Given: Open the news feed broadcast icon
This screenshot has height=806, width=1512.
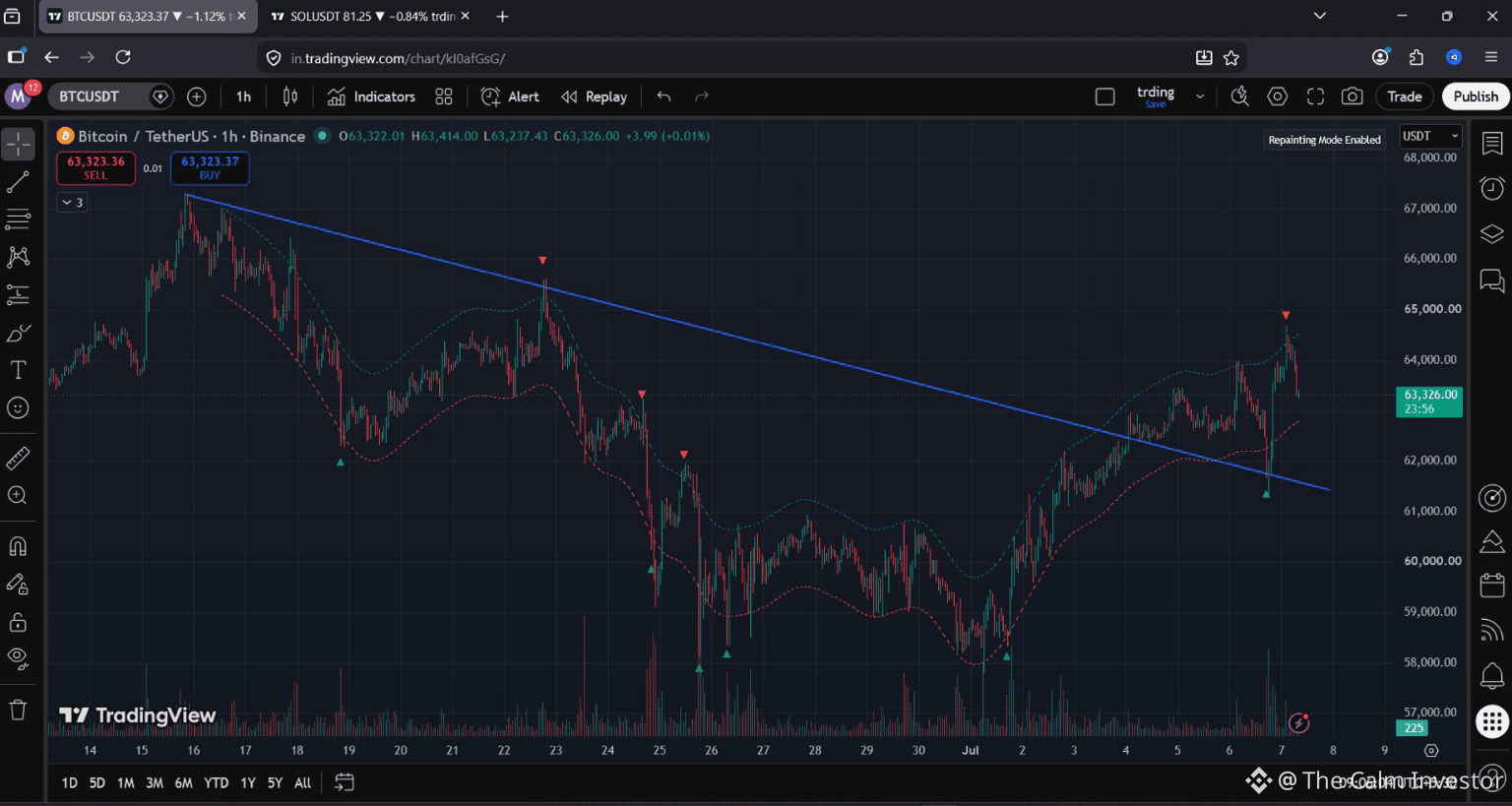Looking at the screenshot, I should [x=1492, y=631].
